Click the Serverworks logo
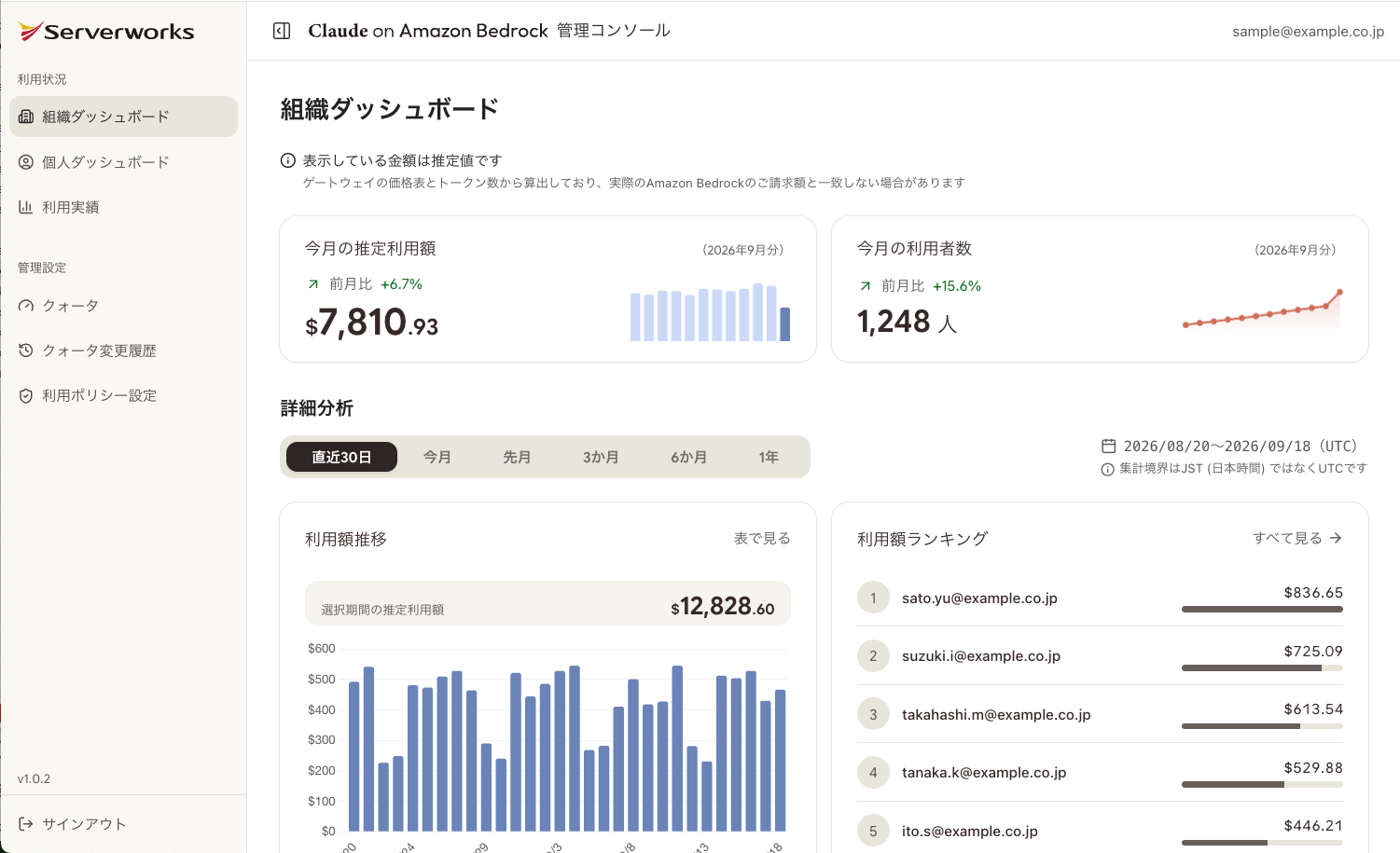This screenshot has height=853, width=1400. 106,32
